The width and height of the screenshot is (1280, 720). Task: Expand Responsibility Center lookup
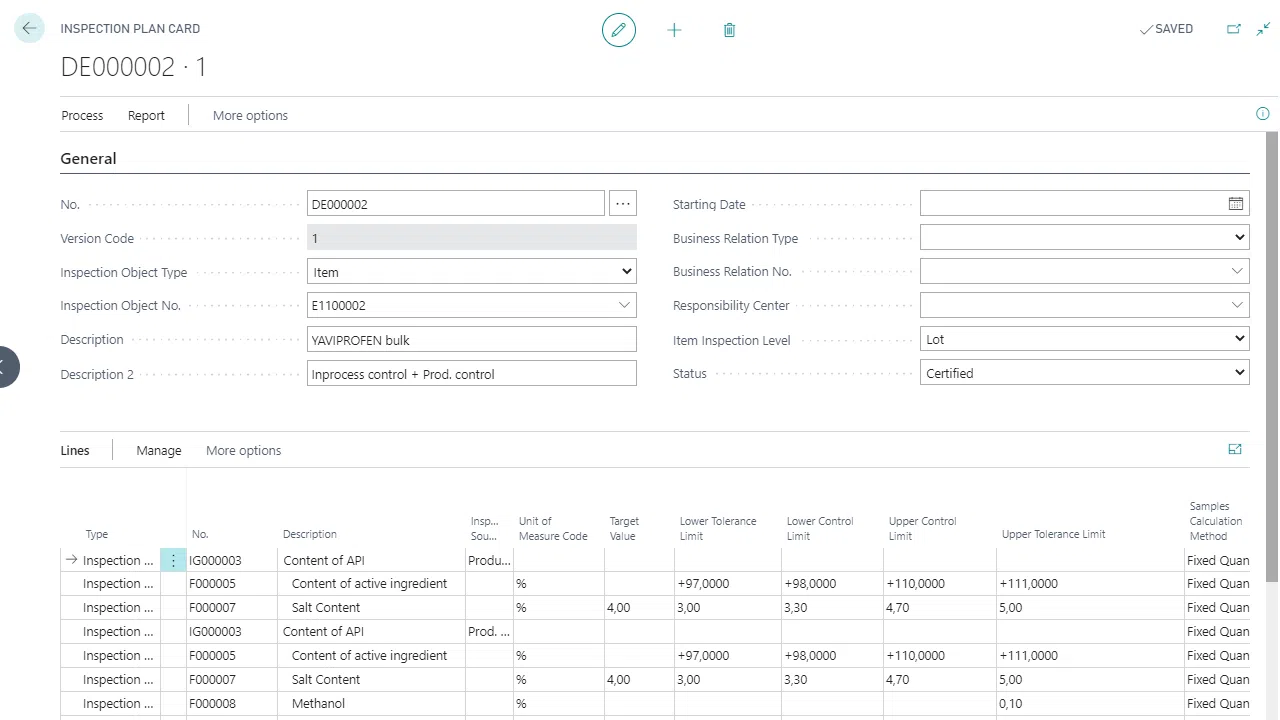[1237, 305]
